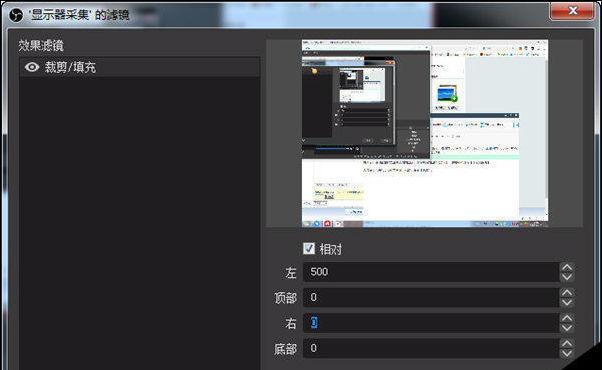Click the 顶部 value input field

(431, 297)
